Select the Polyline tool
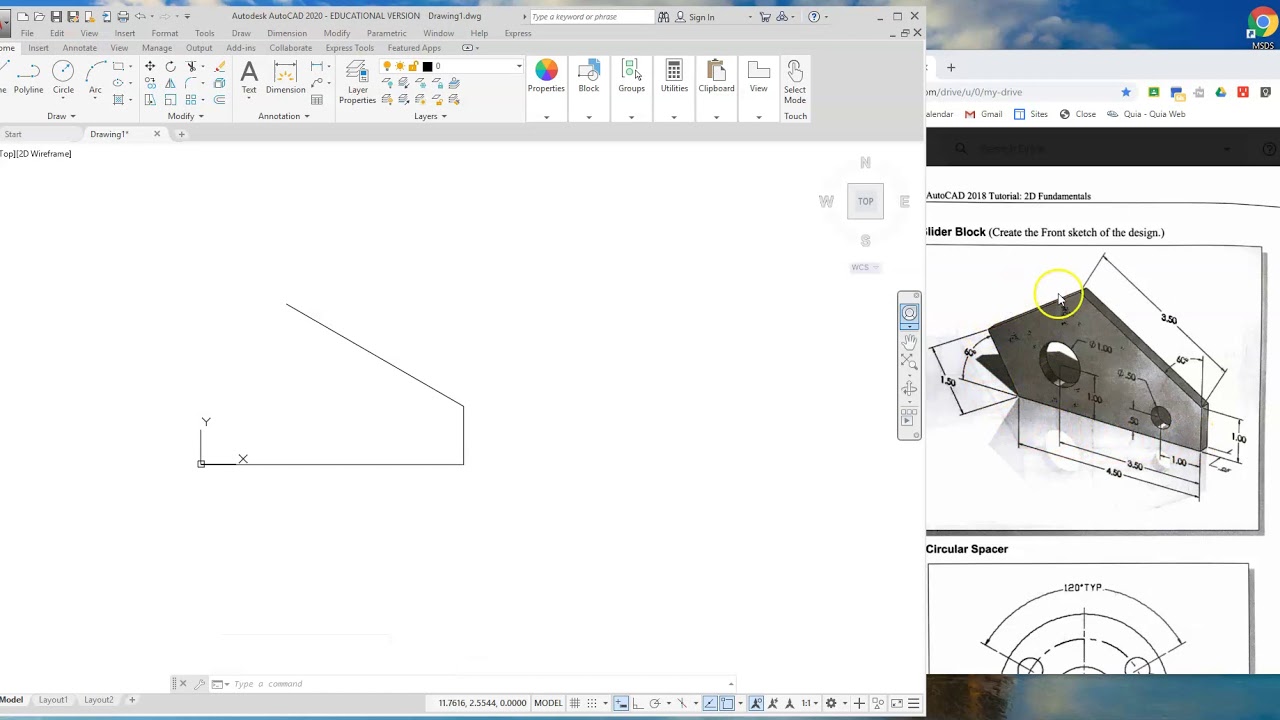Viewport: 1280px width, 720px height. (28, 78)
